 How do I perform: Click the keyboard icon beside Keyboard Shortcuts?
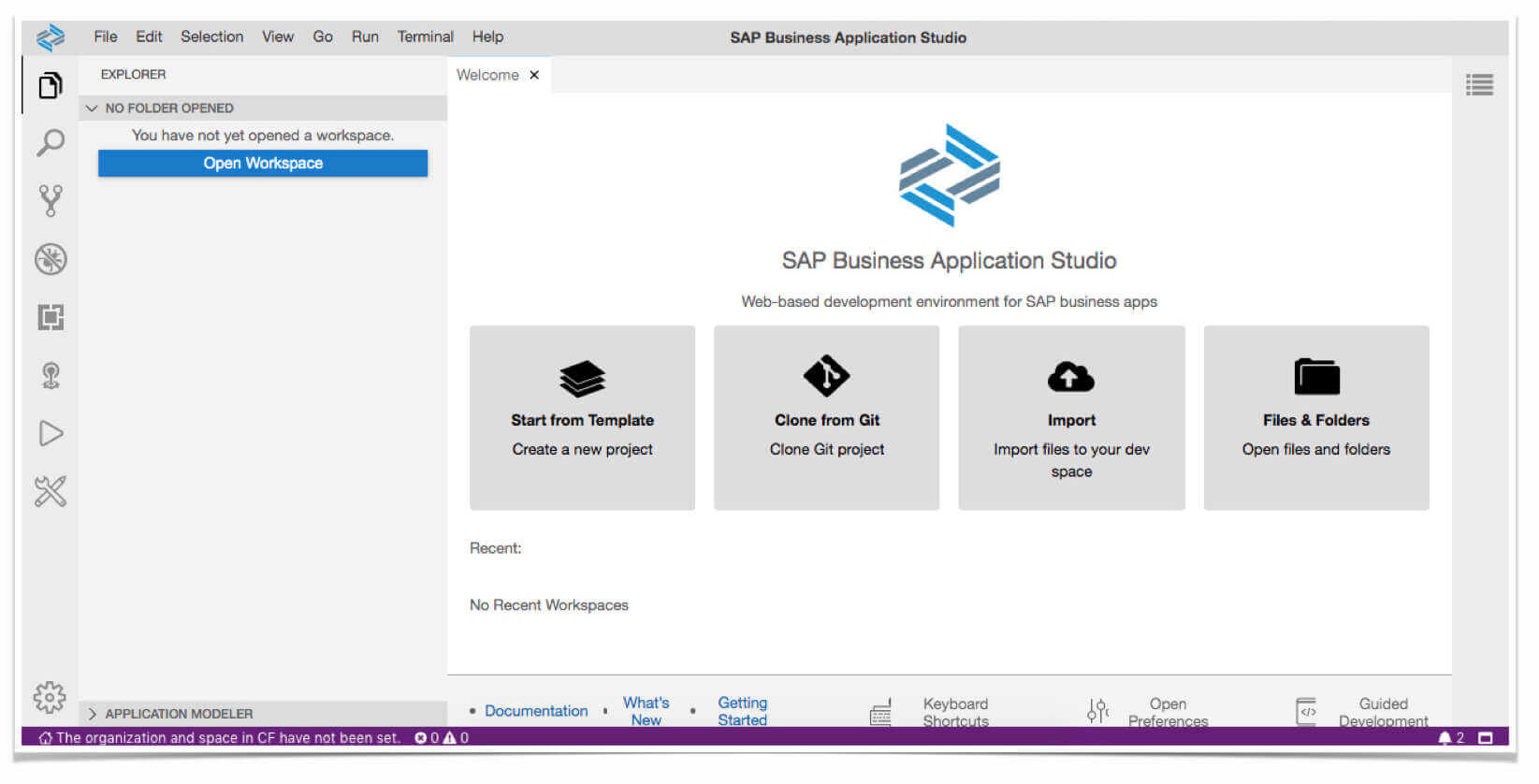pyautogui.click(x=880, y=712)
